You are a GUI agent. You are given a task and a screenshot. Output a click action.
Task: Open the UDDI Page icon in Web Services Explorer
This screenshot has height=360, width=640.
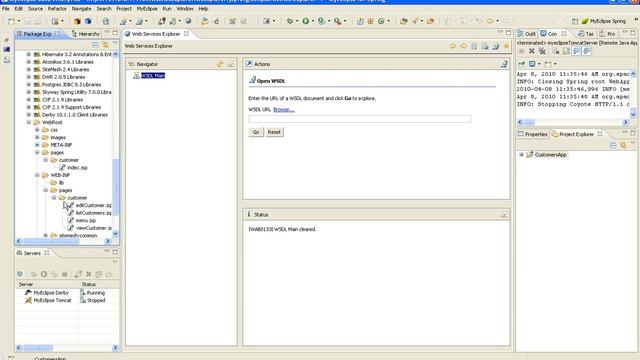coord(474,46)
